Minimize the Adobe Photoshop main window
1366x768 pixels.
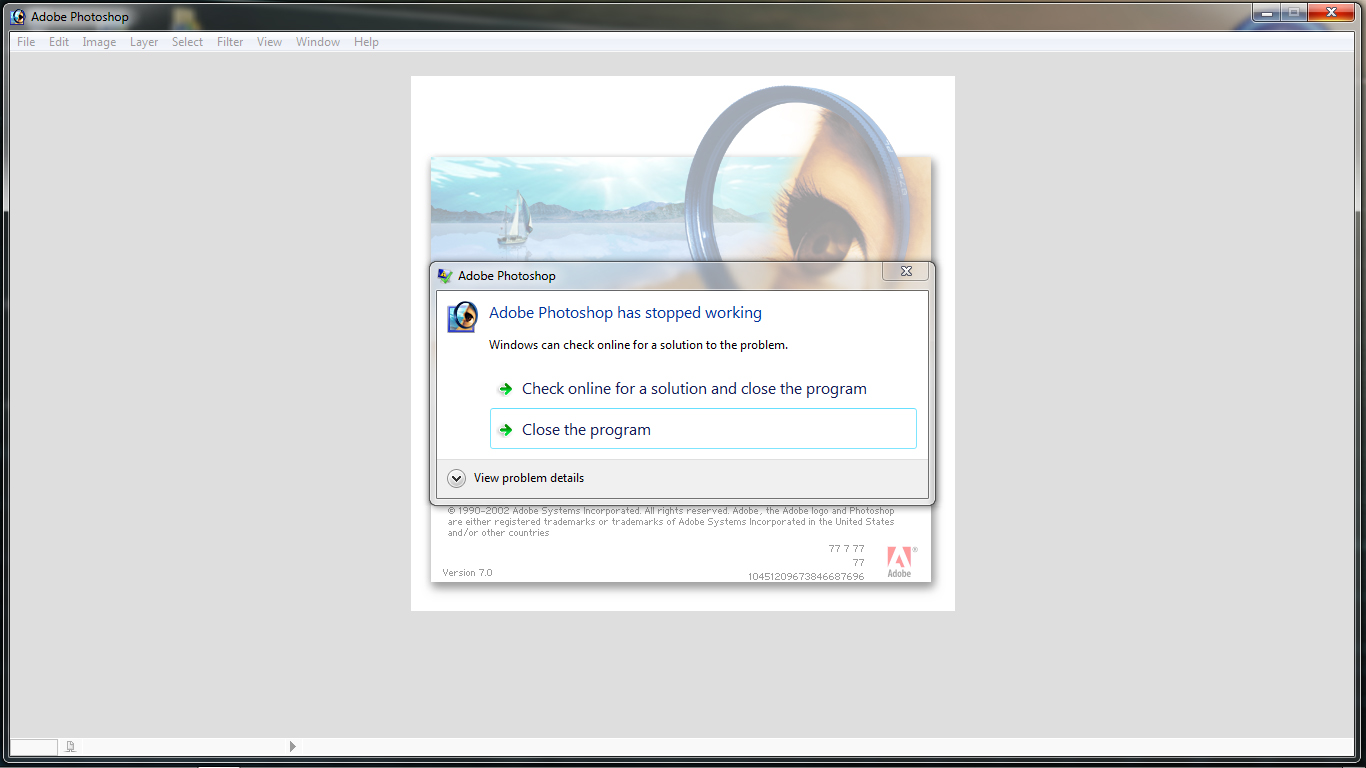click(x=1266, y=12)
